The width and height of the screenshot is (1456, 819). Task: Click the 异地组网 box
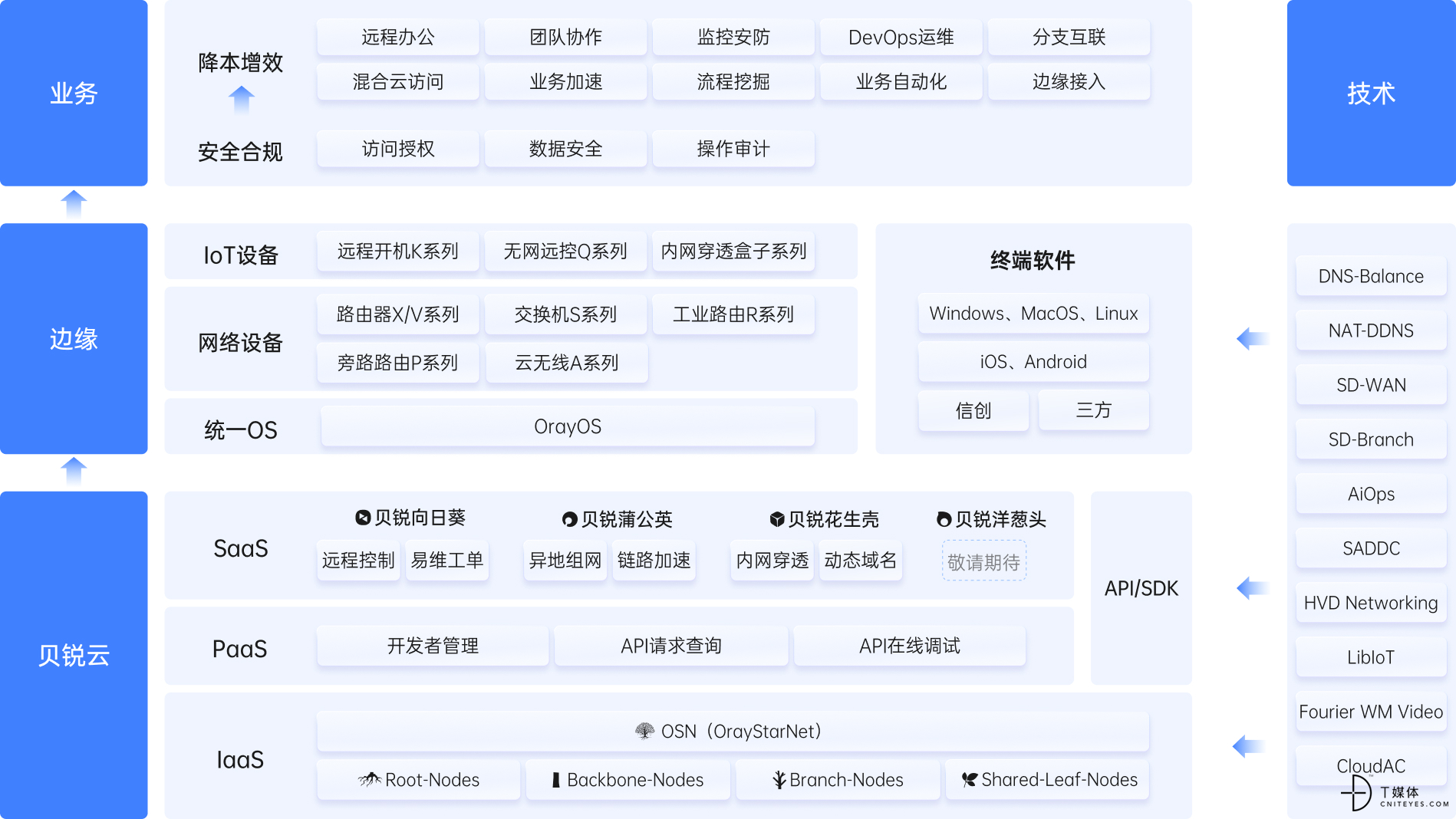[x=565, y=561]
